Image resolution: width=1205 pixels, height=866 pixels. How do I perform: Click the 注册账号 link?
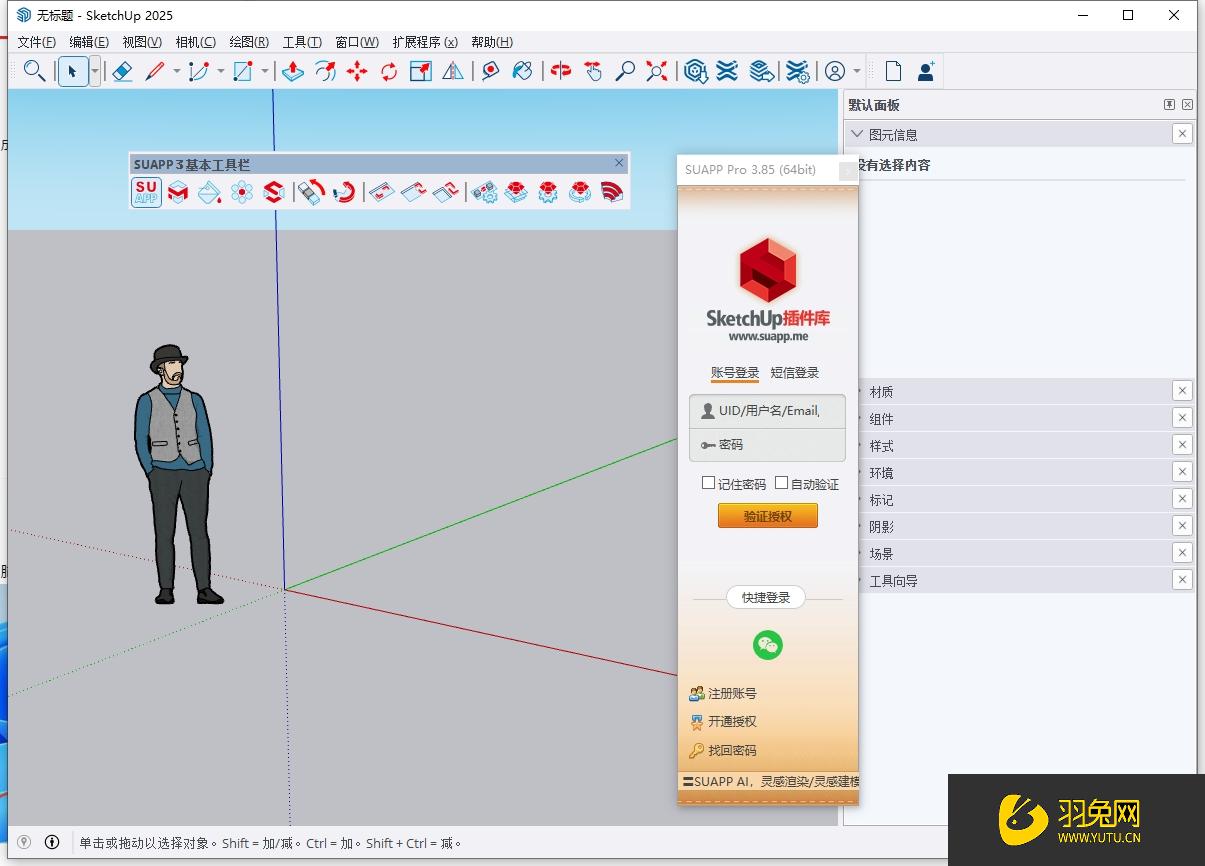[732, 693]
